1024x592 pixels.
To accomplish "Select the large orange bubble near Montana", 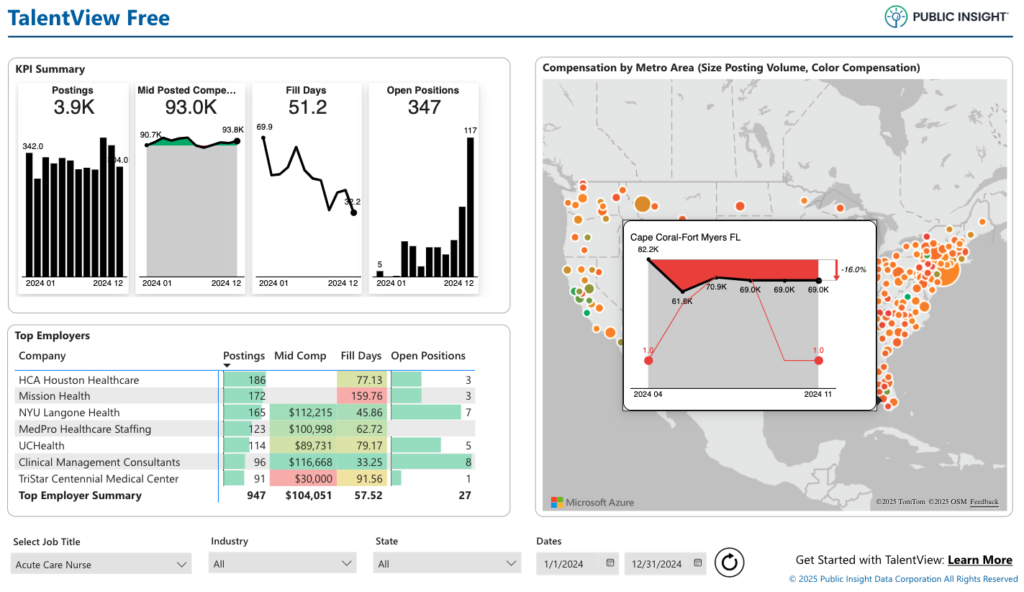I will pyautogui.click(x=643, y=205).
